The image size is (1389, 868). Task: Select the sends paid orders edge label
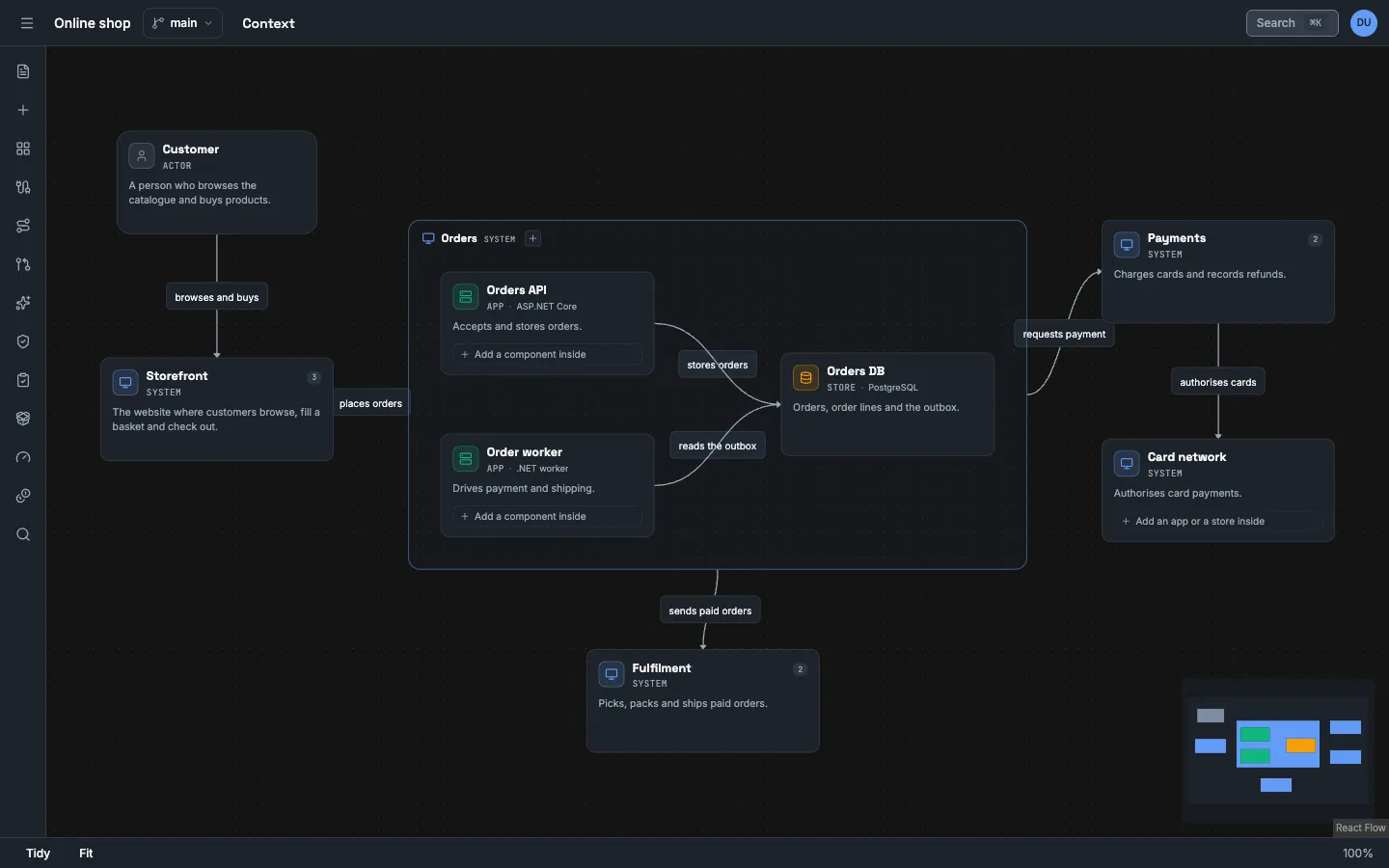click(x=710, y=610)
